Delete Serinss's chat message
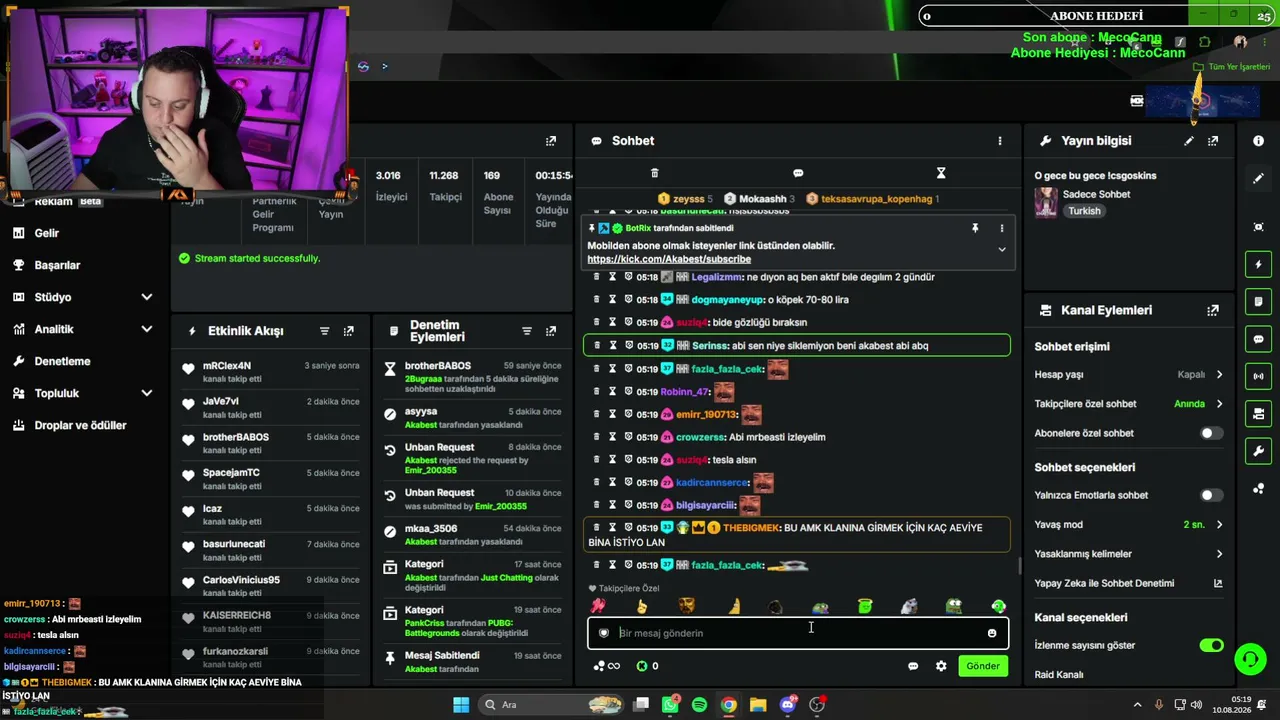 pyautogui.click(x=597, y=346)
